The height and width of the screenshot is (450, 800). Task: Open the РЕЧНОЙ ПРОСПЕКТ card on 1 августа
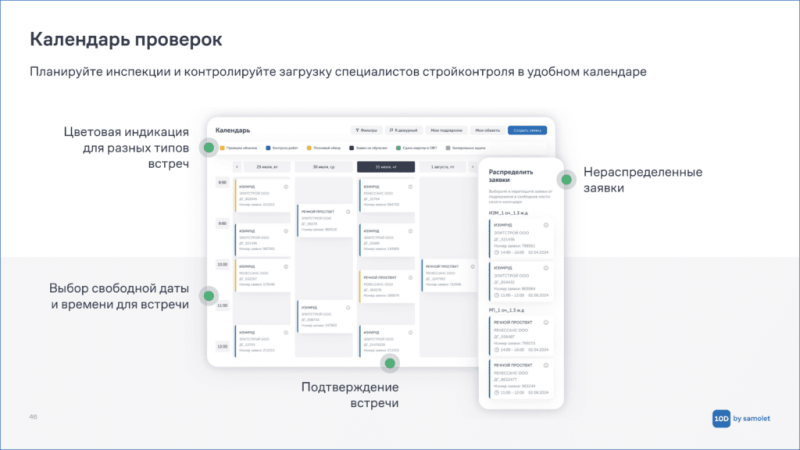coord(449,276)
